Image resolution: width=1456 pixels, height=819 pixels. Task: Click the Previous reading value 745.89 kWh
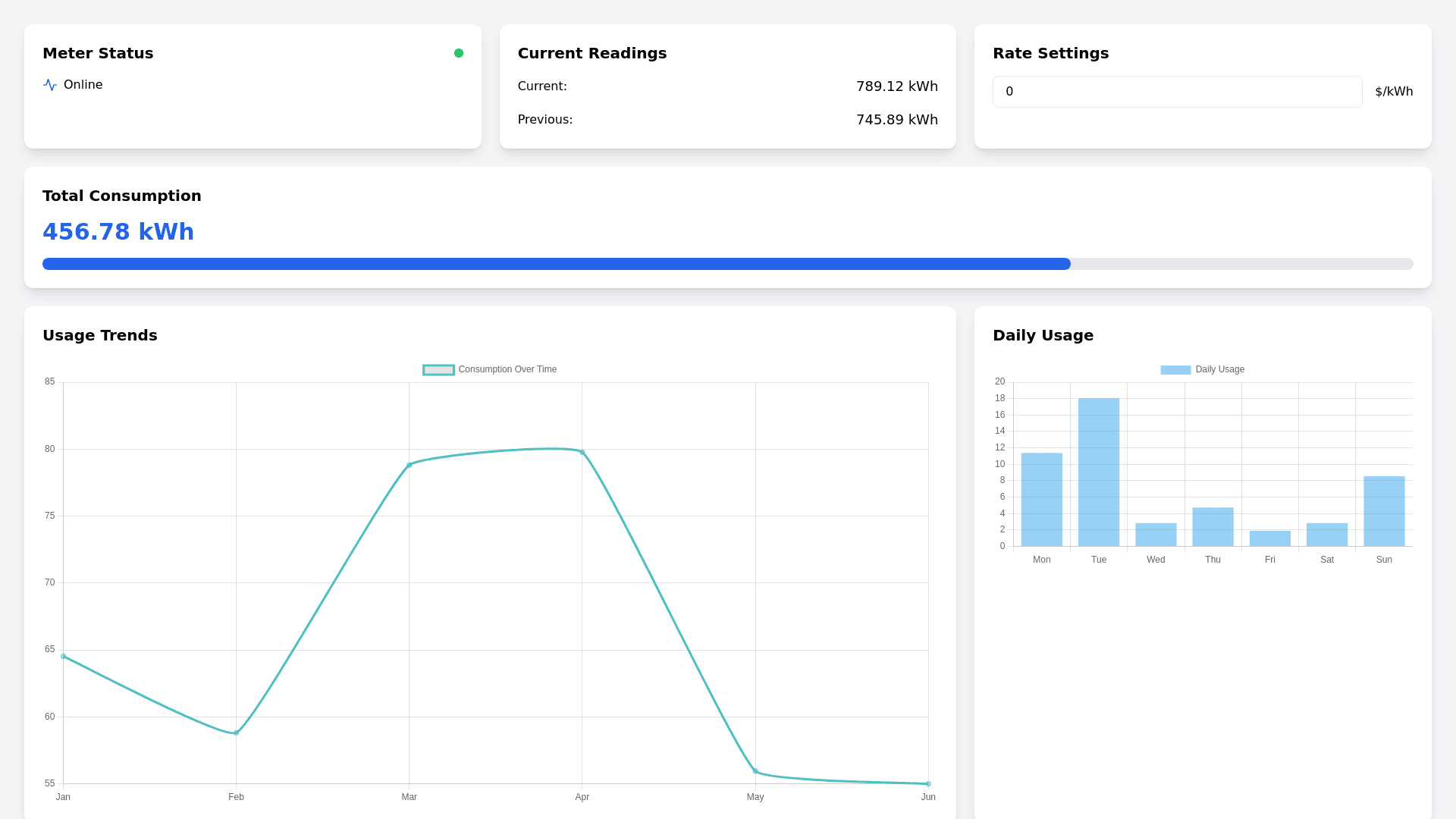[897, 119]
